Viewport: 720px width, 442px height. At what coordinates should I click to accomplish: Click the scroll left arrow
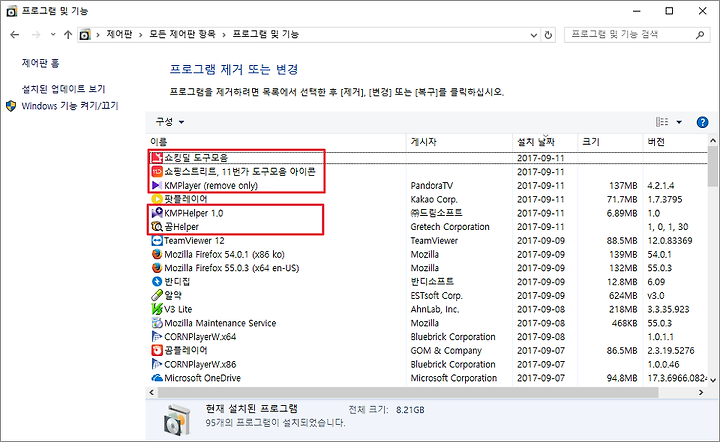tap(152, 392)
